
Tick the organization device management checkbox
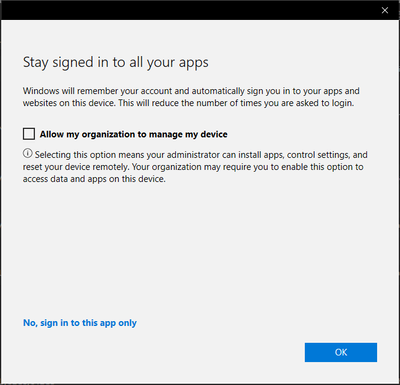click(29, 134)
